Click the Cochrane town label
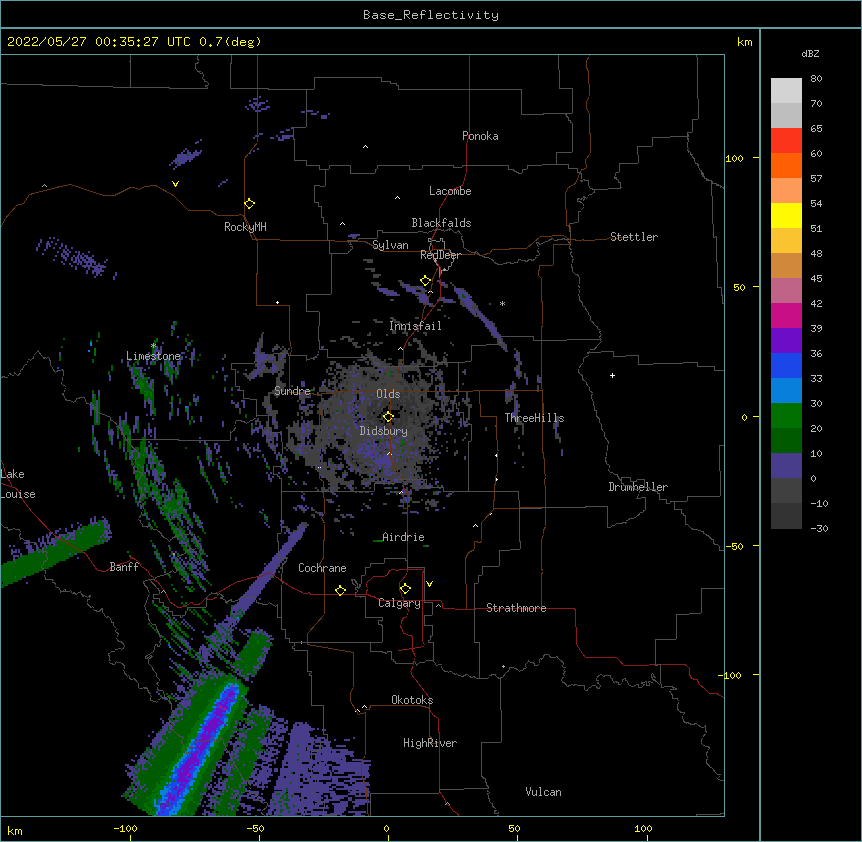Viewport: 862px width, 842px height. coord(322,568)
